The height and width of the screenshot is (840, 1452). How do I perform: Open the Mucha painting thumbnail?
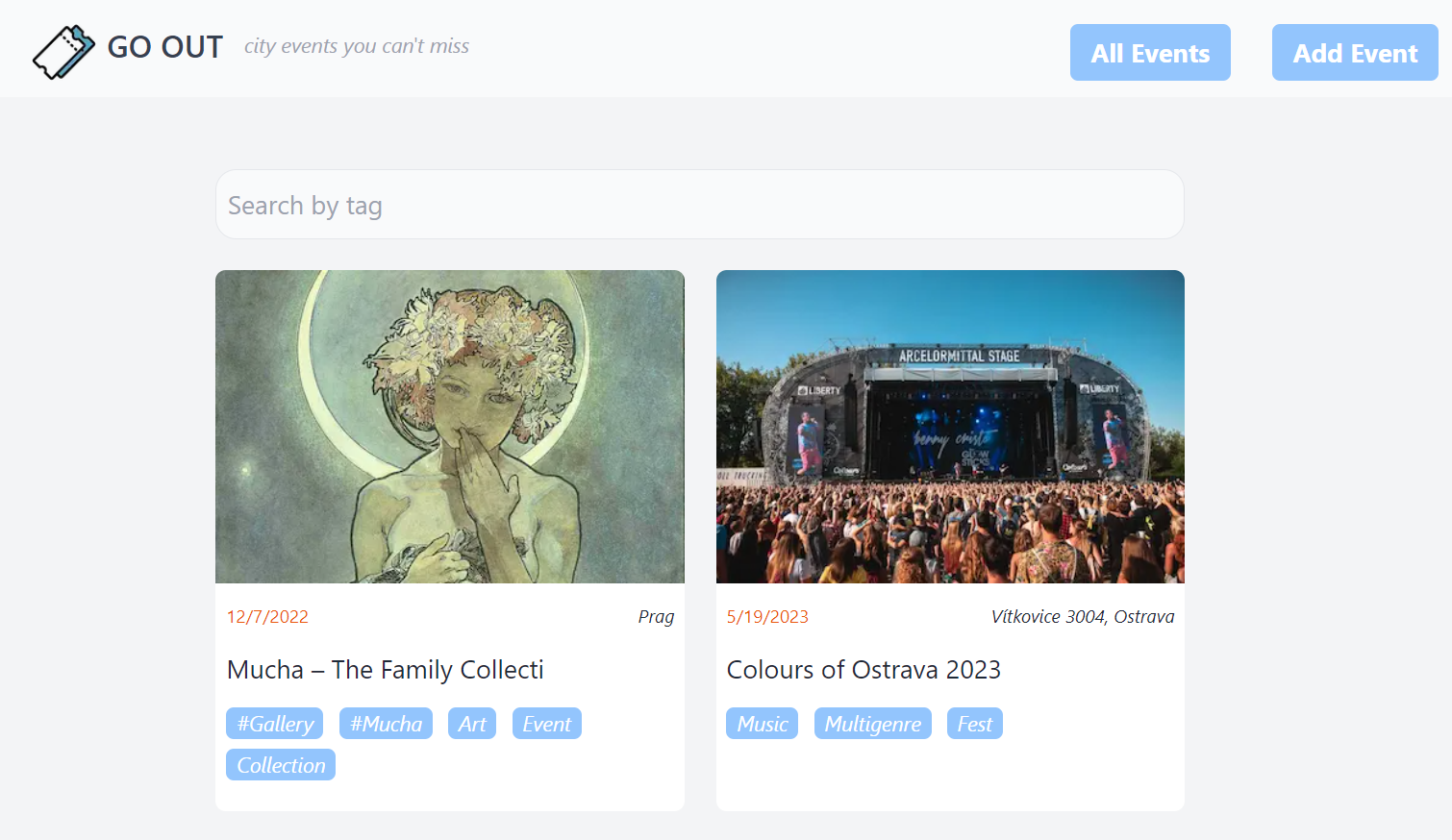pyautogui.click(x=449, y=426)
